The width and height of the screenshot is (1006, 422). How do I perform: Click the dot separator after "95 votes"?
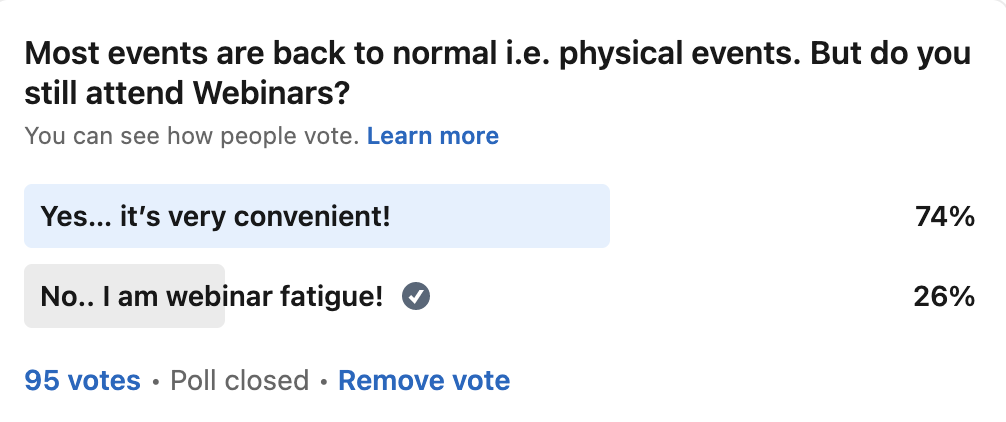point(155,381)
